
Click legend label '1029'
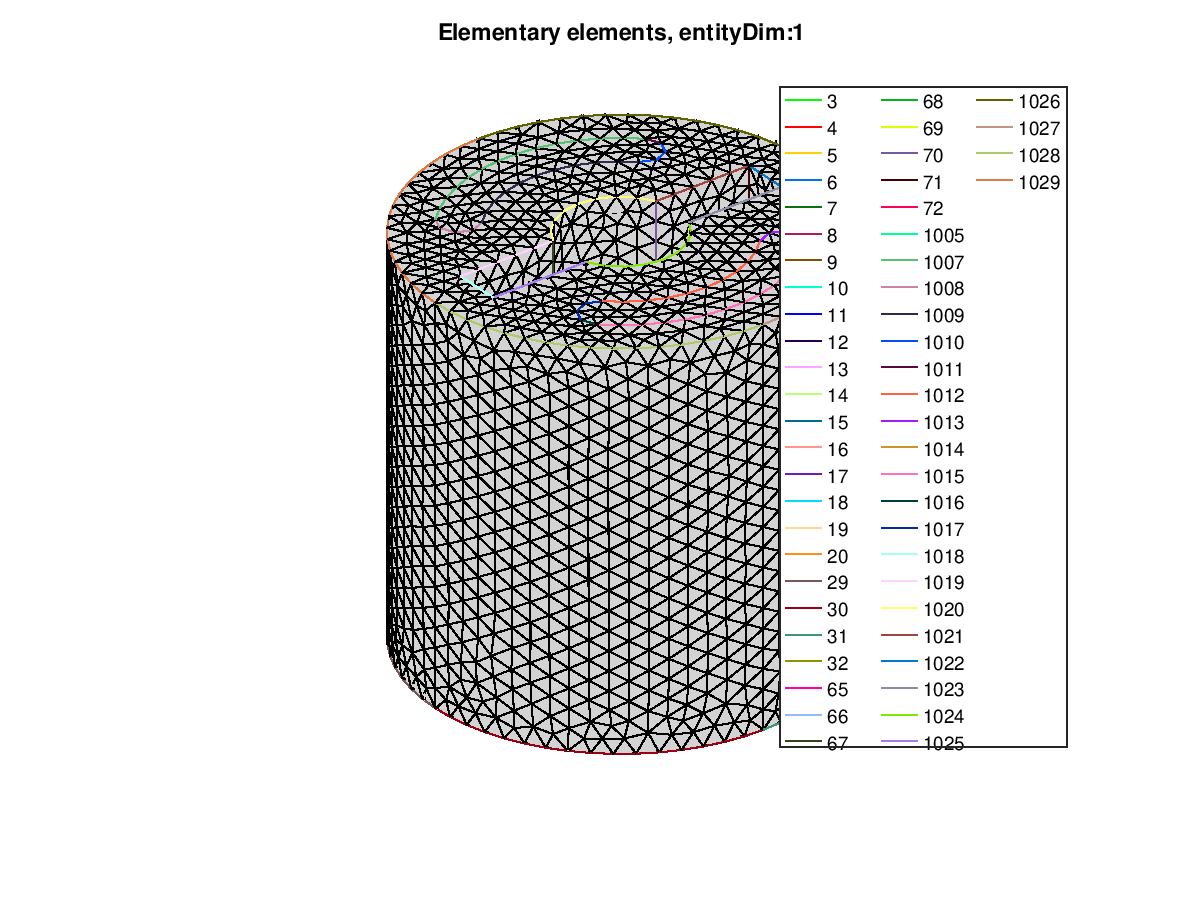[1039, 183]
